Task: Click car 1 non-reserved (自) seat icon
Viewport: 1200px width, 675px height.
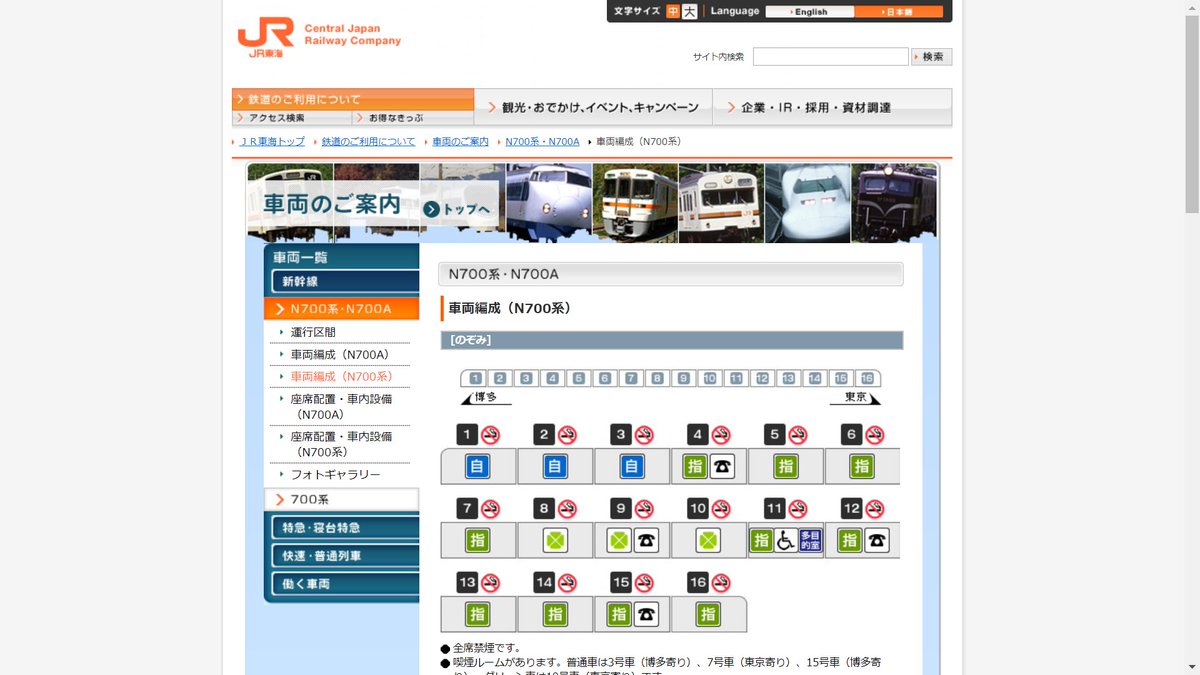Action: coord(477,466)
